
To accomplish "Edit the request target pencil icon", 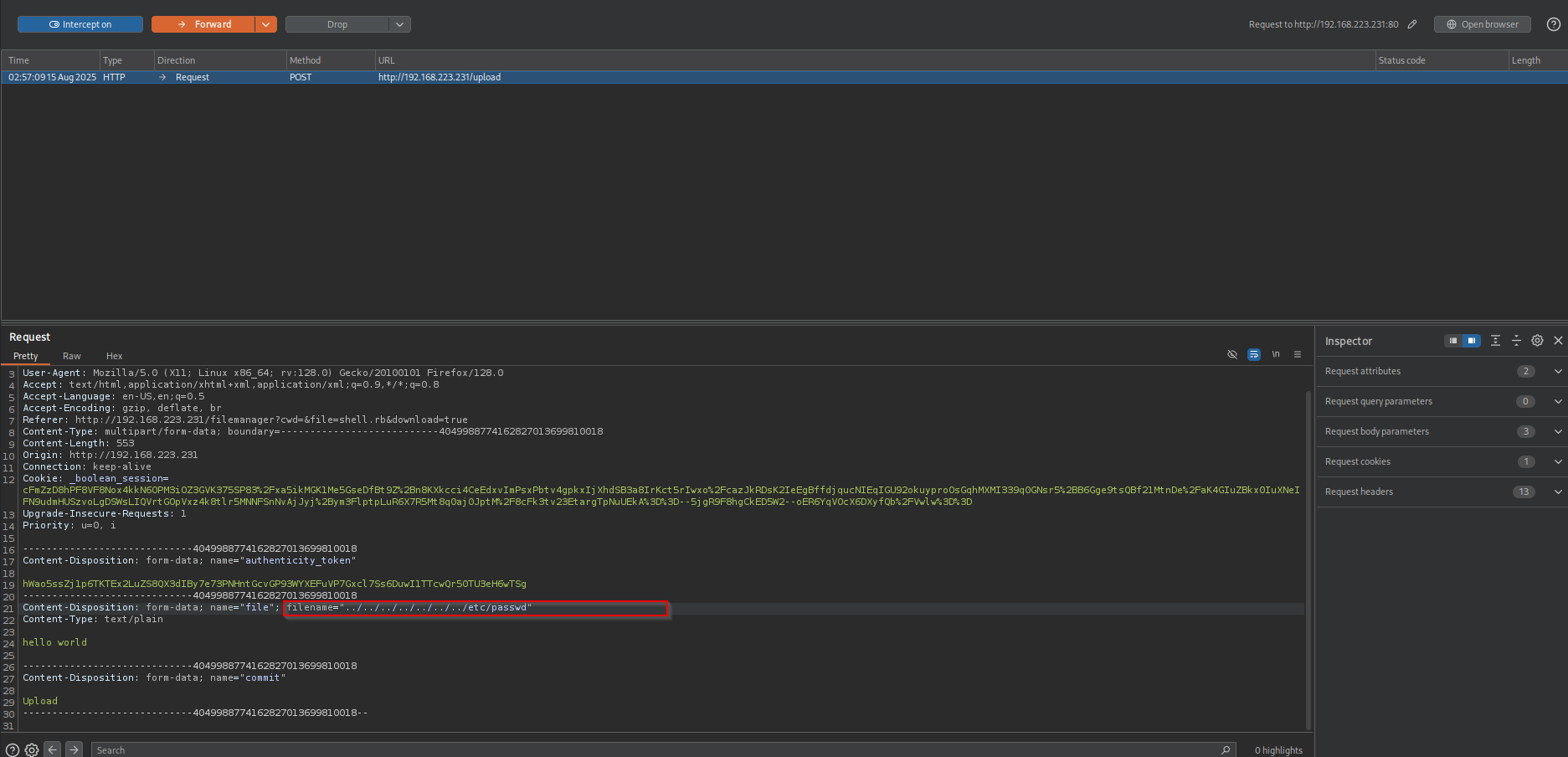I will pos(1412,24).
